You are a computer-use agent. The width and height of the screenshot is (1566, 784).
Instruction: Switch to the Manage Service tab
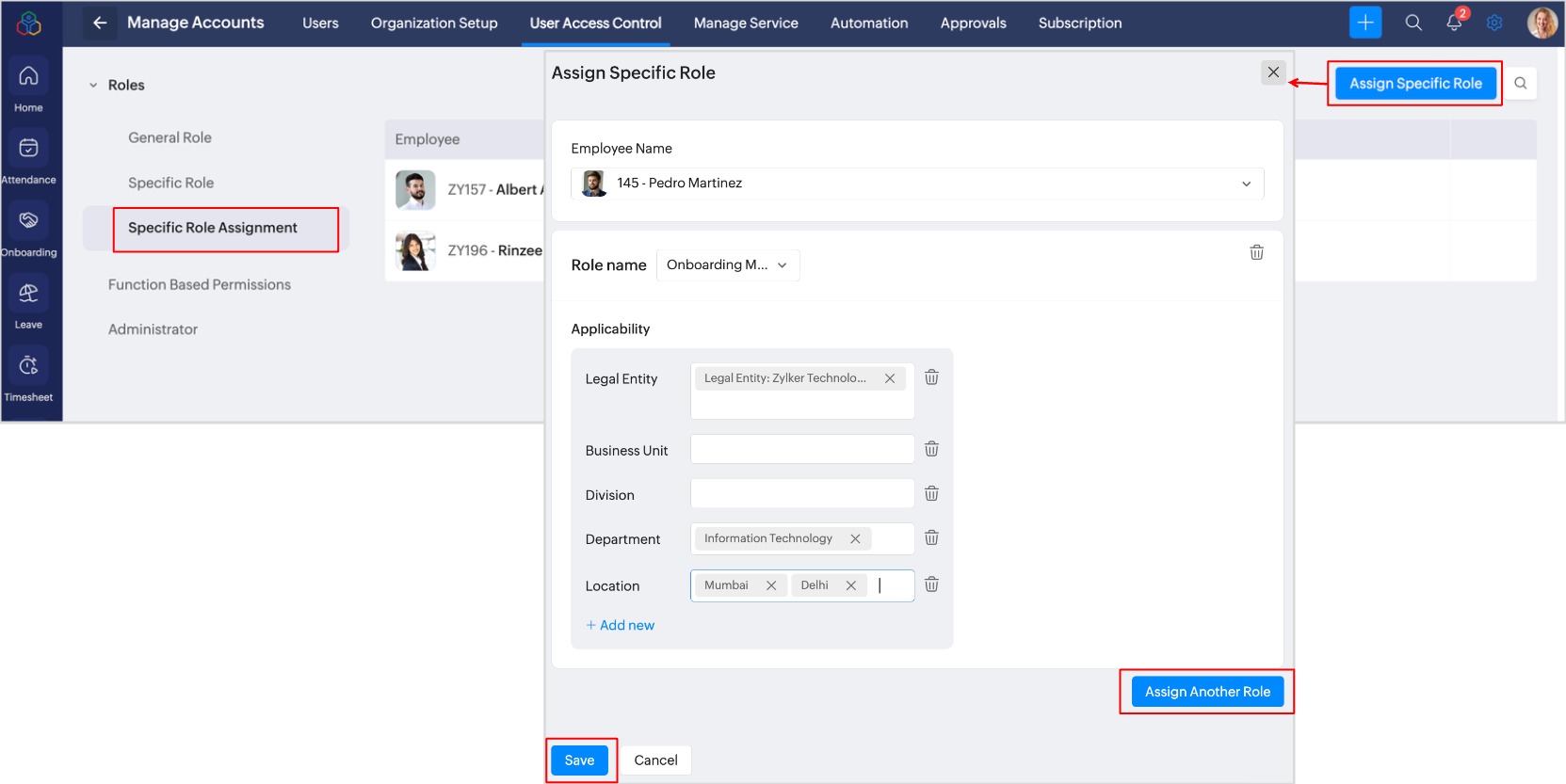pos(746,23)
